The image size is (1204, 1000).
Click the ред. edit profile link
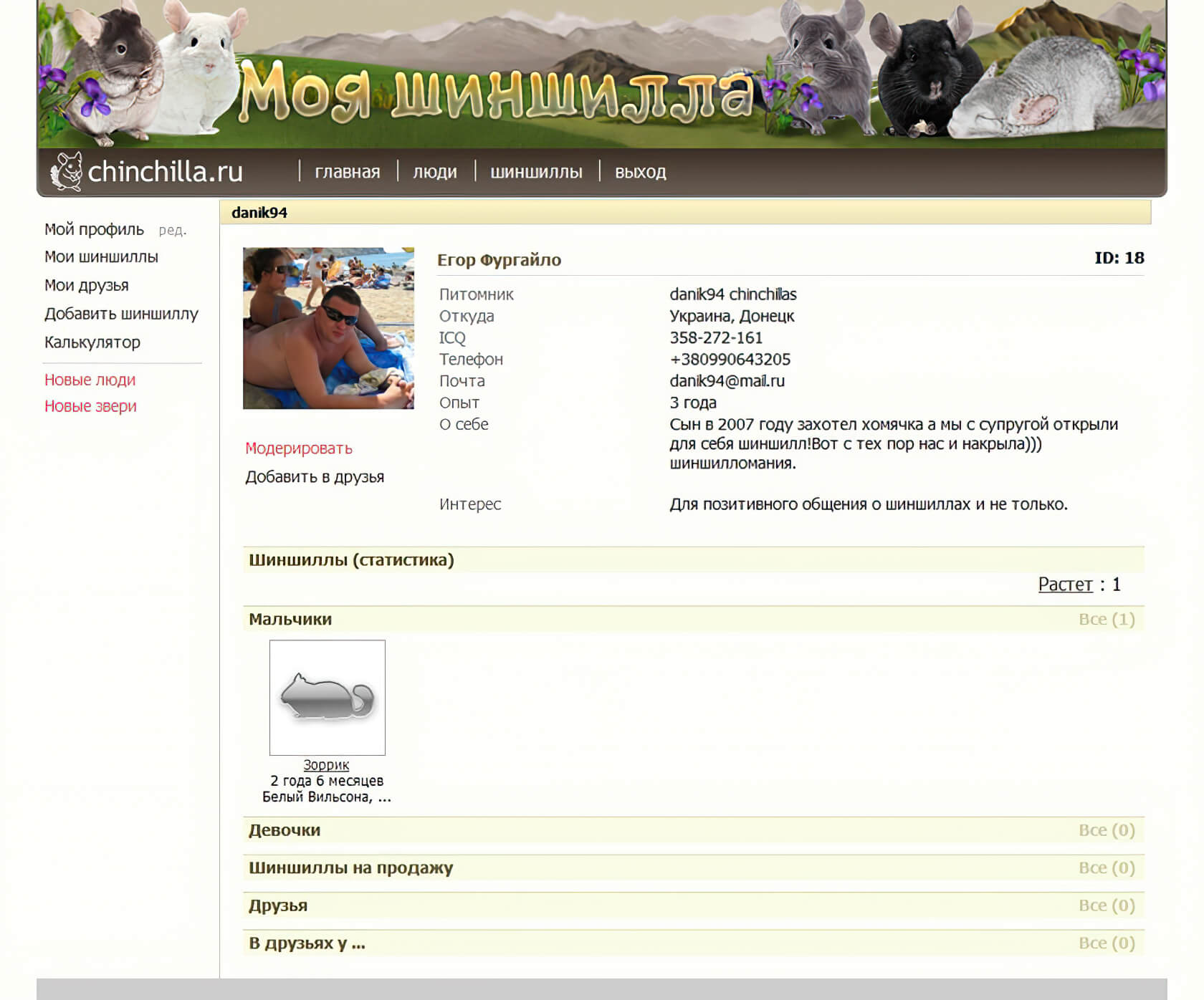pyautogui.click(x=172, y=230)
